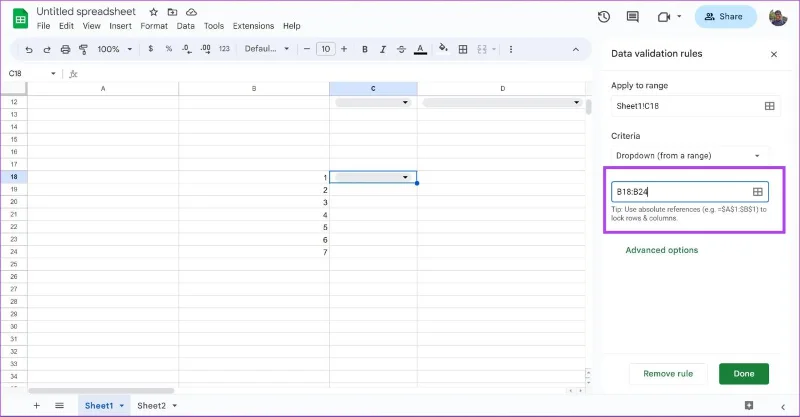Open the Data menu
Screen dimensions: 800x417
[186, 26]
